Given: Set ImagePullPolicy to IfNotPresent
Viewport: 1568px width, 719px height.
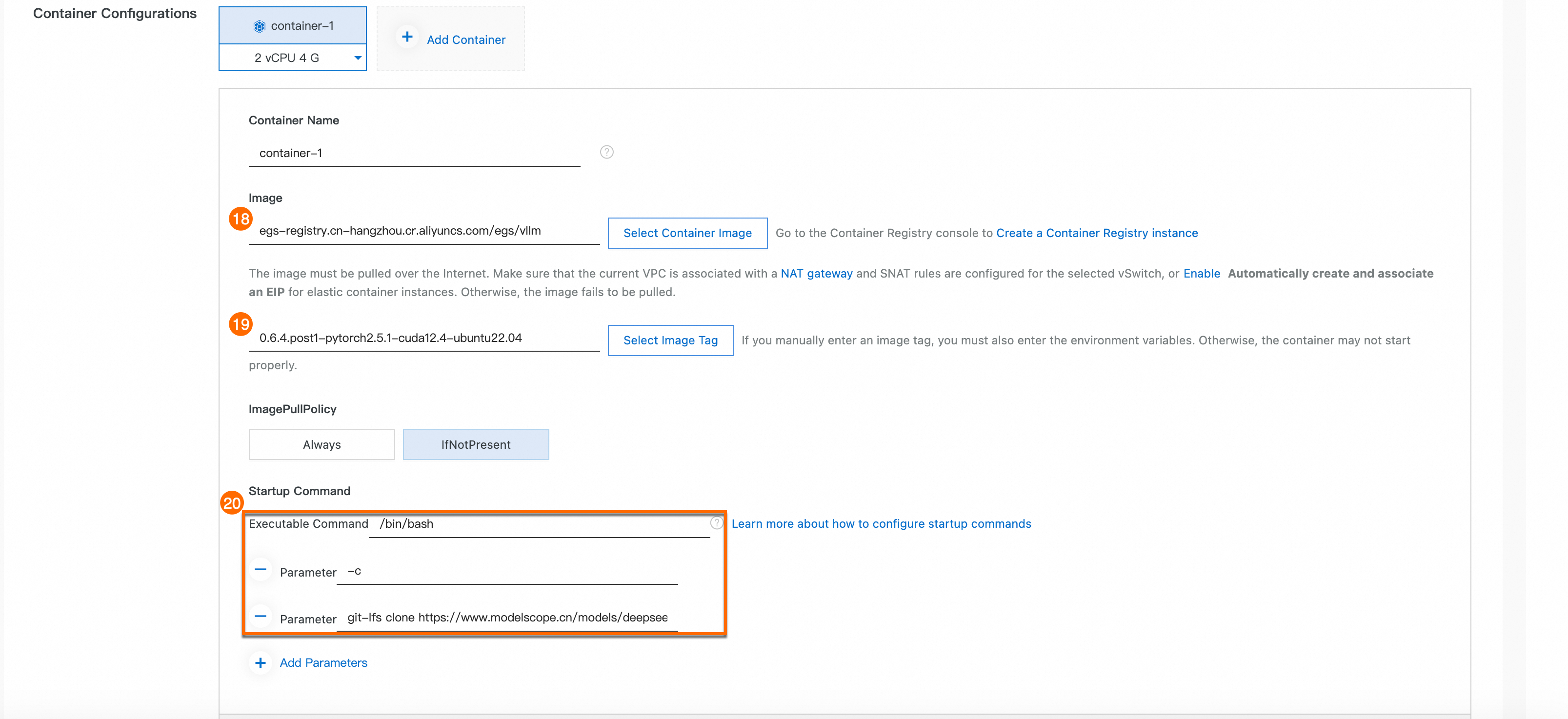Looking at the screenshot, I should pos(475,444).
